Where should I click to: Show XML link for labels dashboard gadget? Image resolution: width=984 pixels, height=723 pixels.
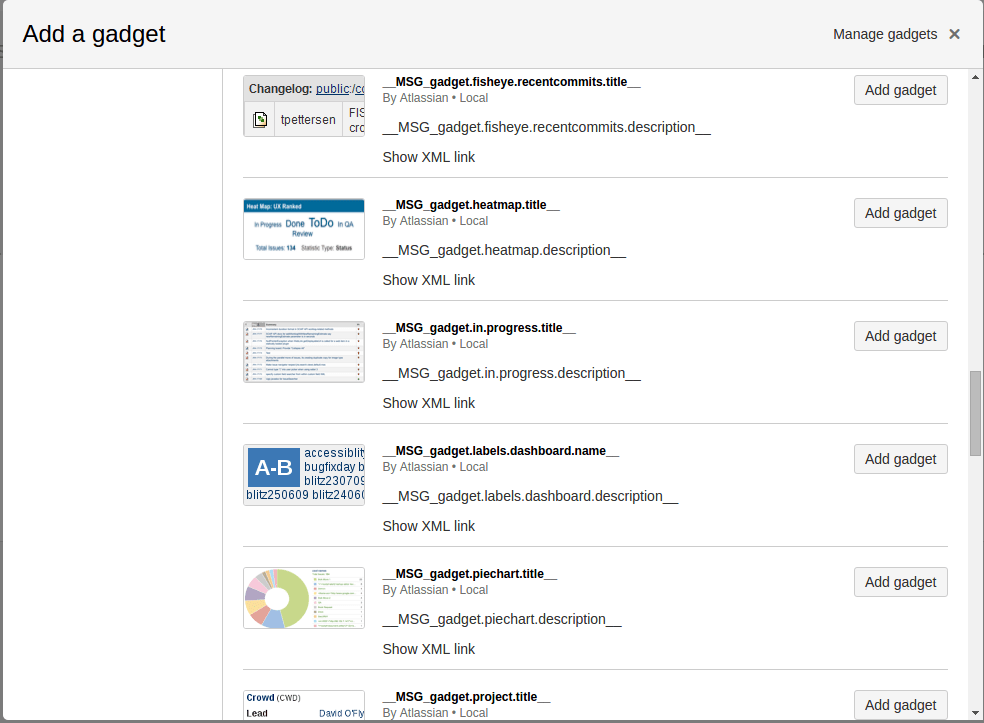point(428,526)
